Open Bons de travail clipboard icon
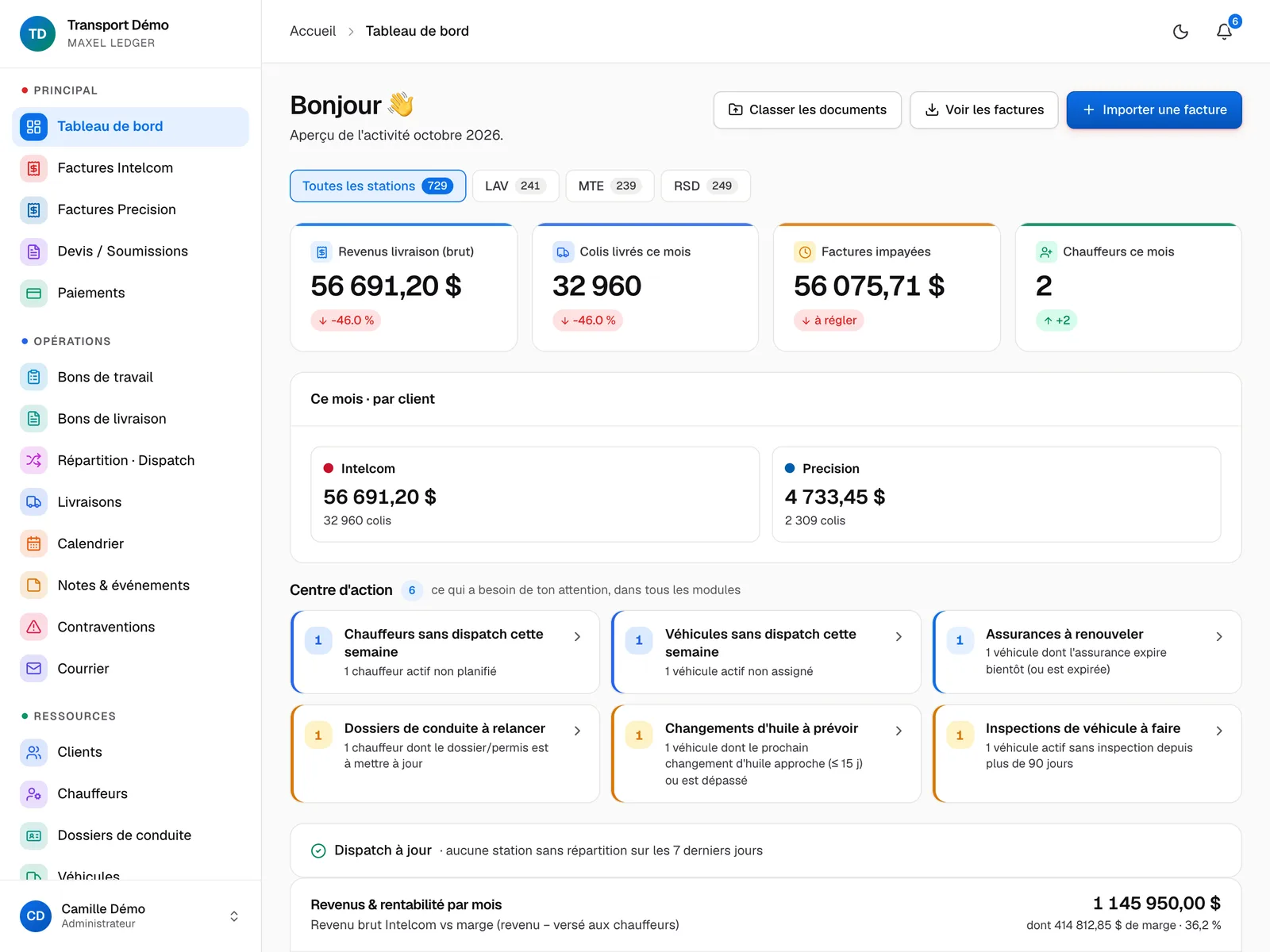Image resolution: width=1270 pixels, height=952 pixels. 33,377
